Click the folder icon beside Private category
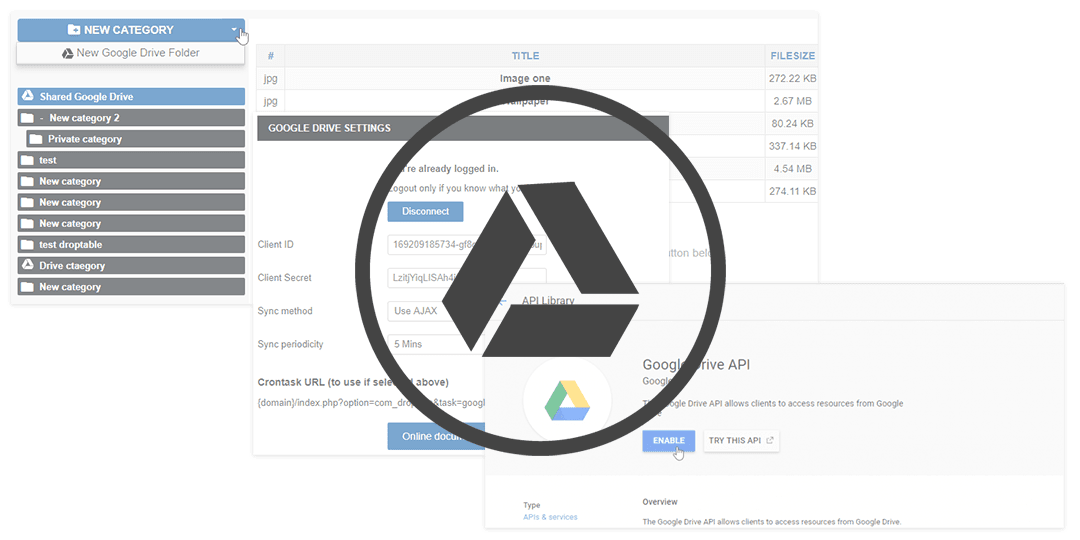This screenshot has height=540, width=1080. coord(36,139)
